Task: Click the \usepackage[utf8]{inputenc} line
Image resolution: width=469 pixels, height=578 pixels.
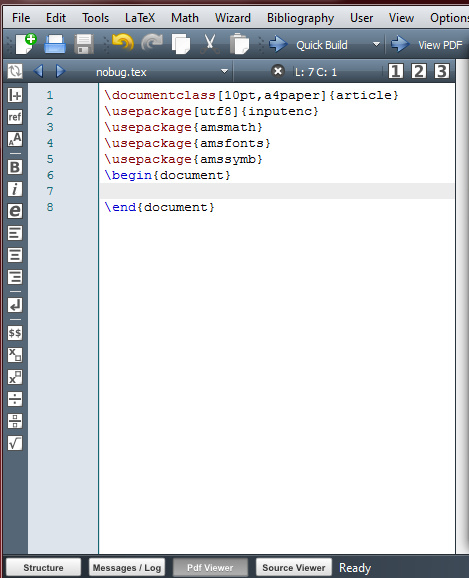Action: pos(211,111)
